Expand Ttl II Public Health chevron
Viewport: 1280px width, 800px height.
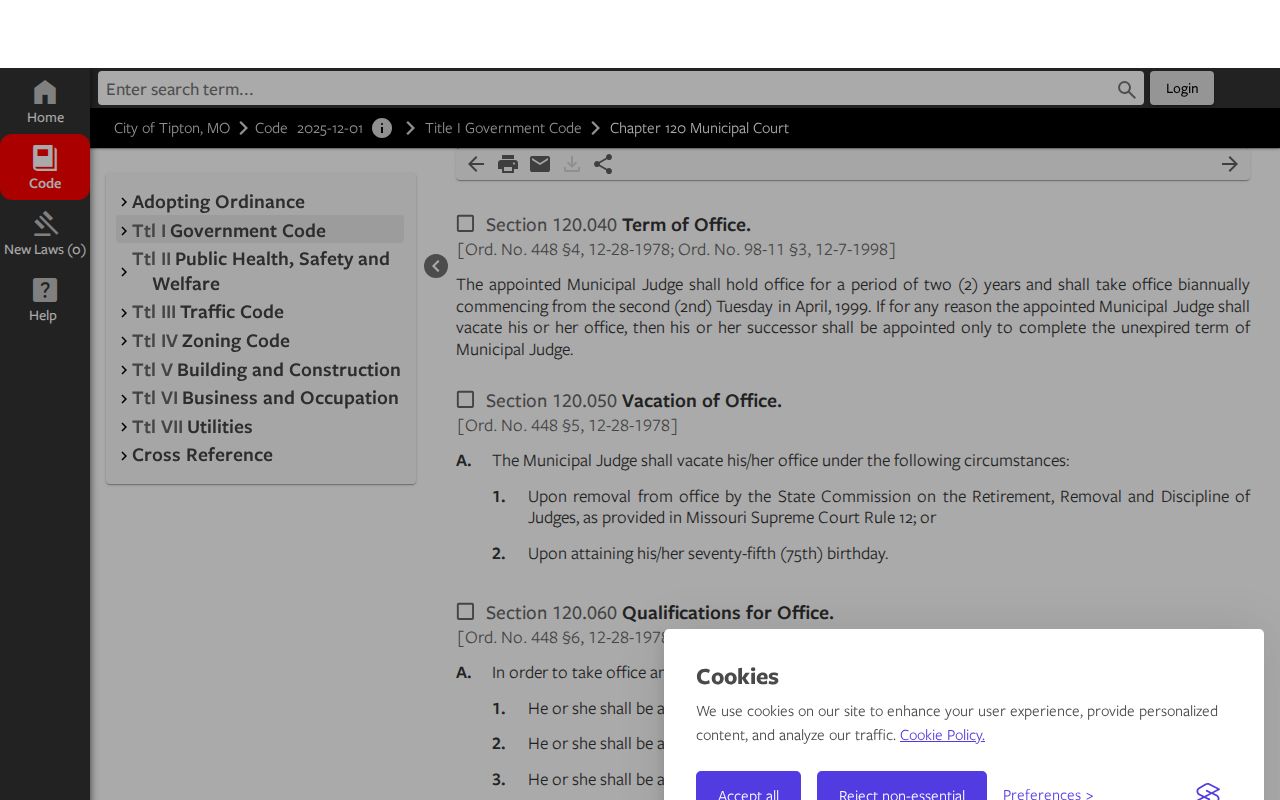124,271
